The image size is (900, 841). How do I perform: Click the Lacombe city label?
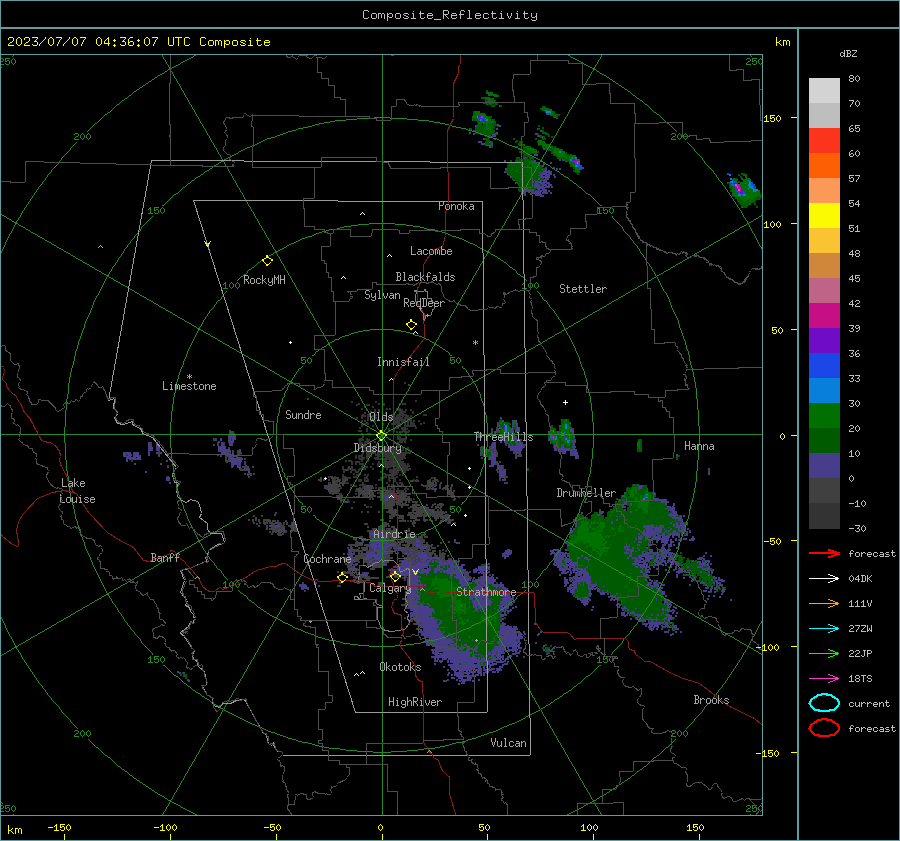pos(431,251)
